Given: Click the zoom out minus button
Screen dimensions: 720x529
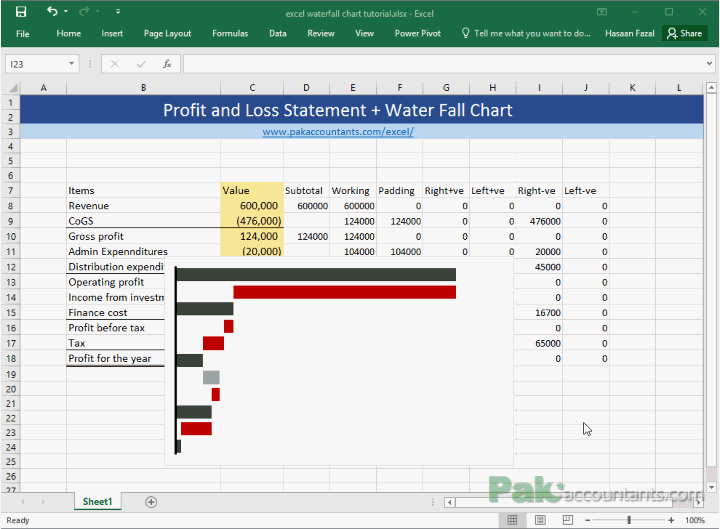Looking at the screenshot, I should [587, 520].
